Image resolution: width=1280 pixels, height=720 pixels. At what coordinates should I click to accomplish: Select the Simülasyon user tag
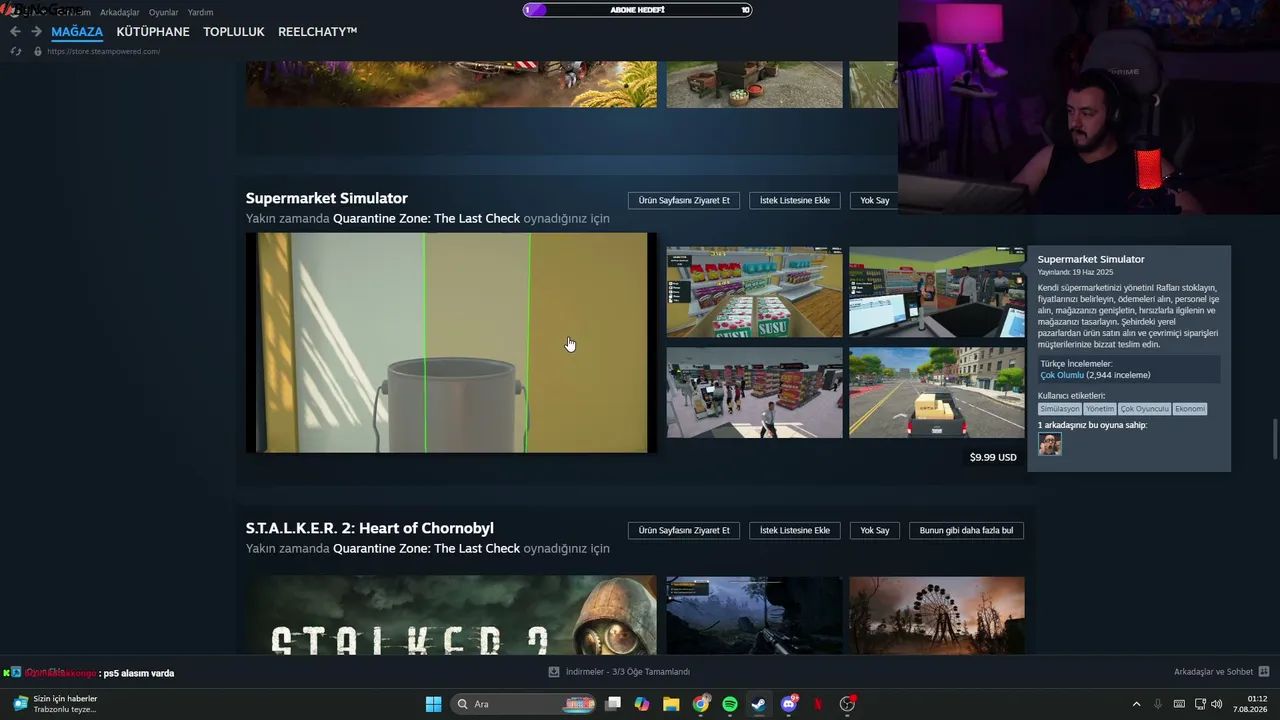[x=1060, y=409]
